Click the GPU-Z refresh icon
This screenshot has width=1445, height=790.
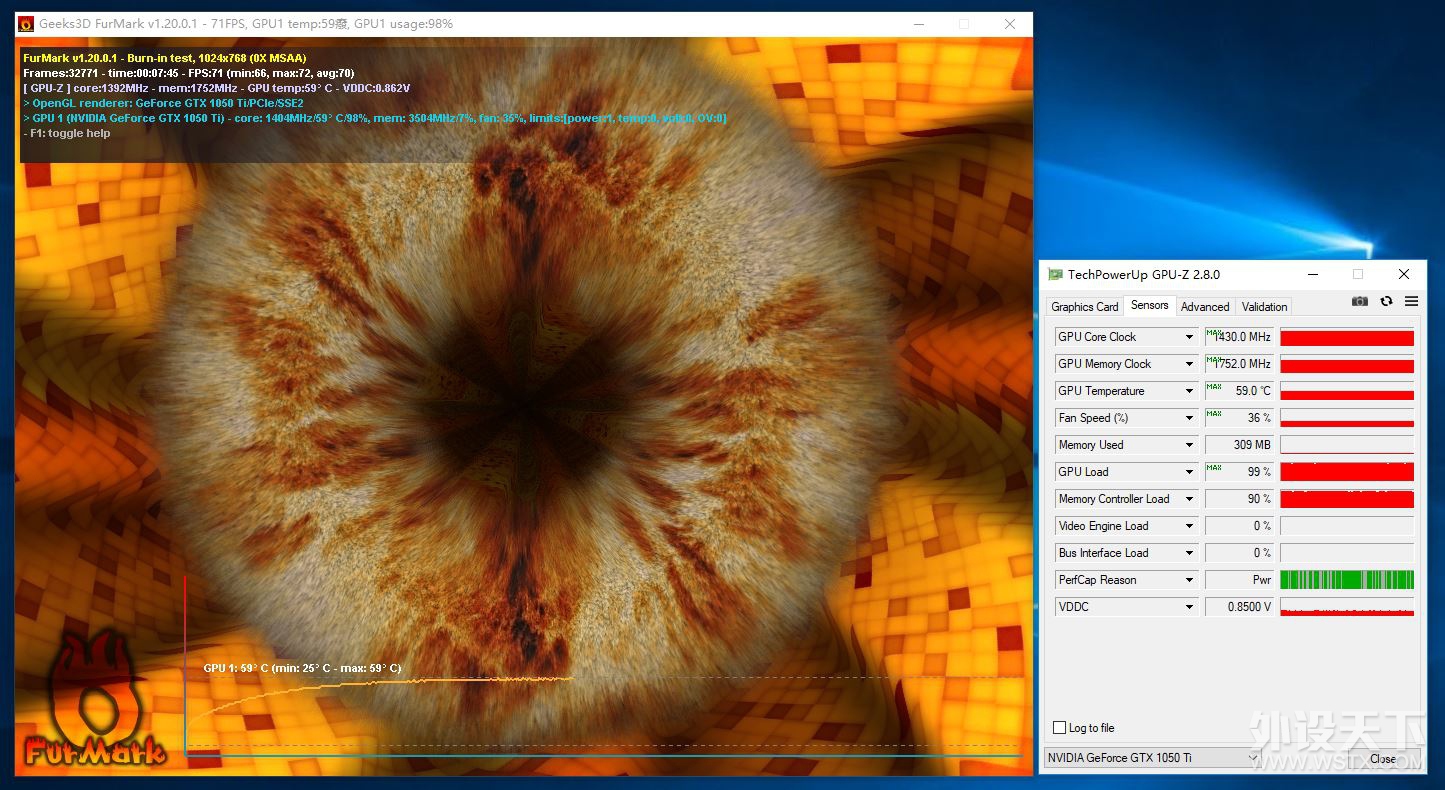[x=1386, y=301]
